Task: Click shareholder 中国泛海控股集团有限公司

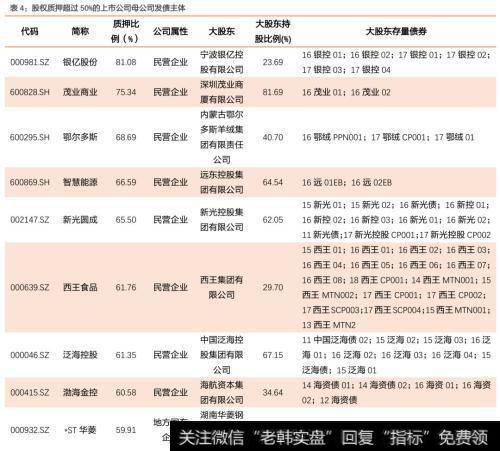Action: tap(222, 355)
